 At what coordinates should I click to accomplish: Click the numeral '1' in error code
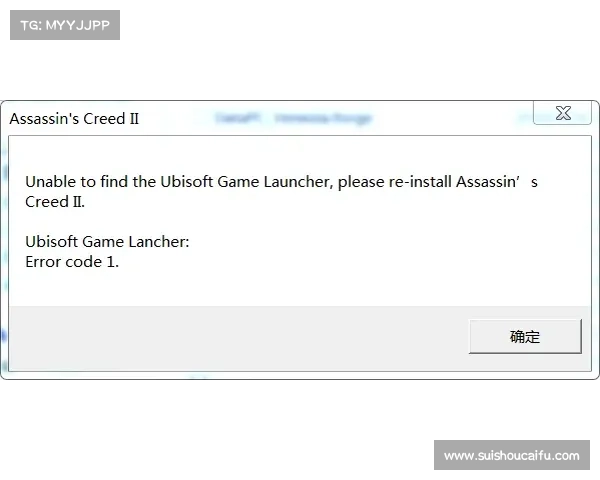[x=111, y=262]
